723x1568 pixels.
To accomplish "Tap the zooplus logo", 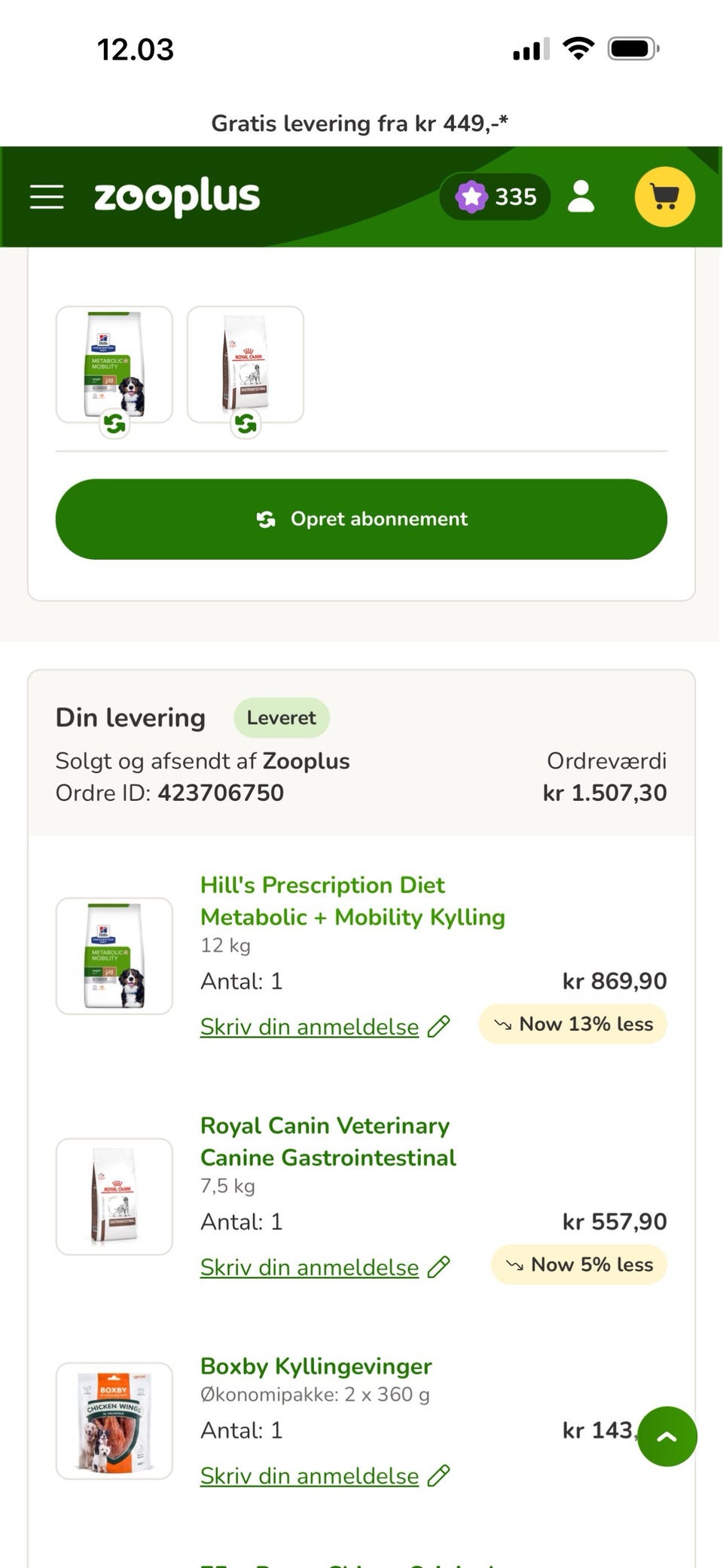I will point(176,197).
